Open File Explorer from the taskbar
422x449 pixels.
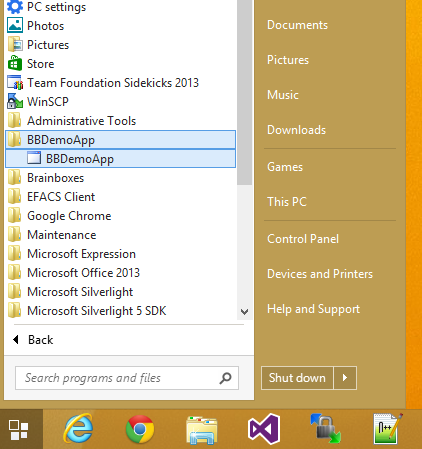[202, 430]
